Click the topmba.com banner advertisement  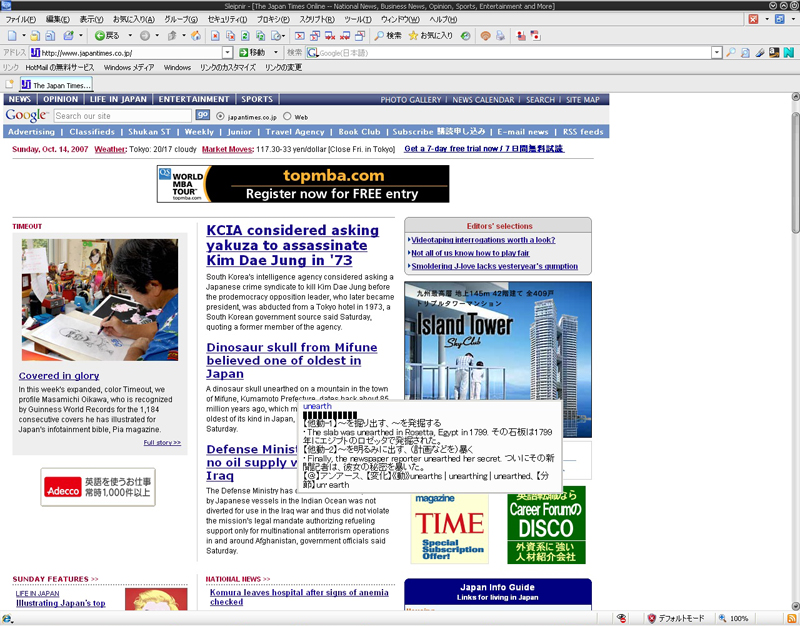click(x=303, y=184)
